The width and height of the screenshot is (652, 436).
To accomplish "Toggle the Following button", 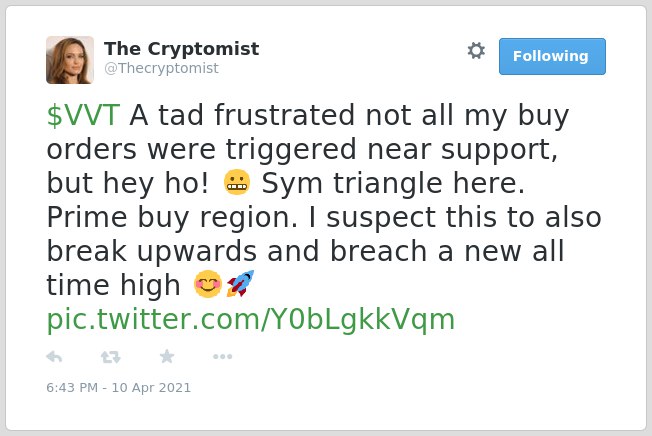I will [x=552, y=57].
